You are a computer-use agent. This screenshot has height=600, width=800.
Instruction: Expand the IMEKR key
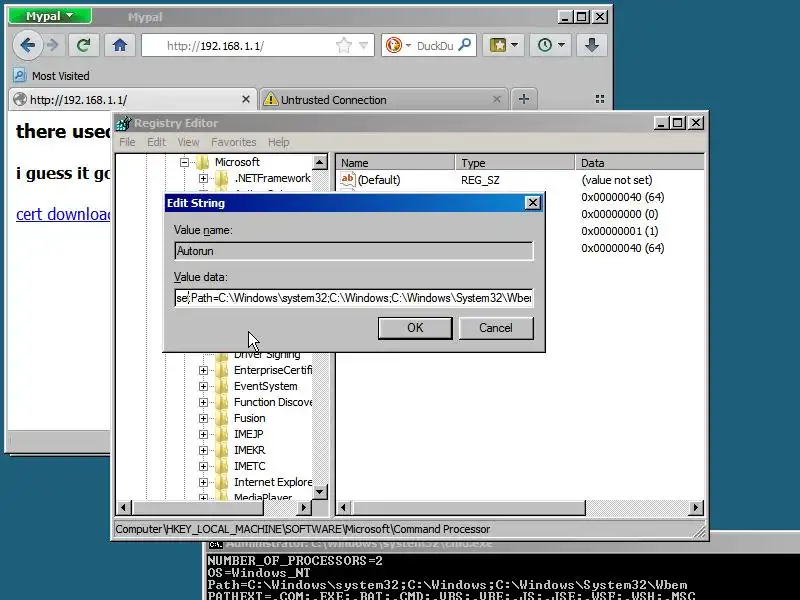(203, 451)
